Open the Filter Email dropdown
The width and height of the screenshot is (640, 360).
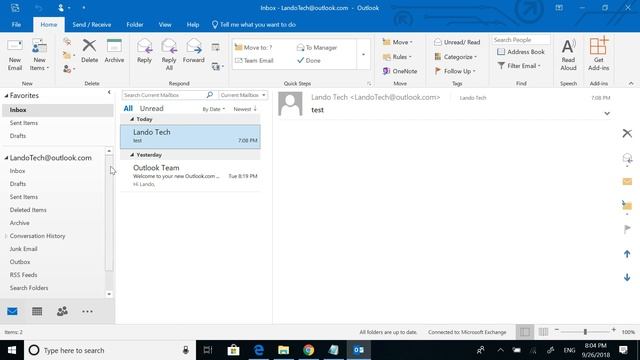[x=519, y=66]
